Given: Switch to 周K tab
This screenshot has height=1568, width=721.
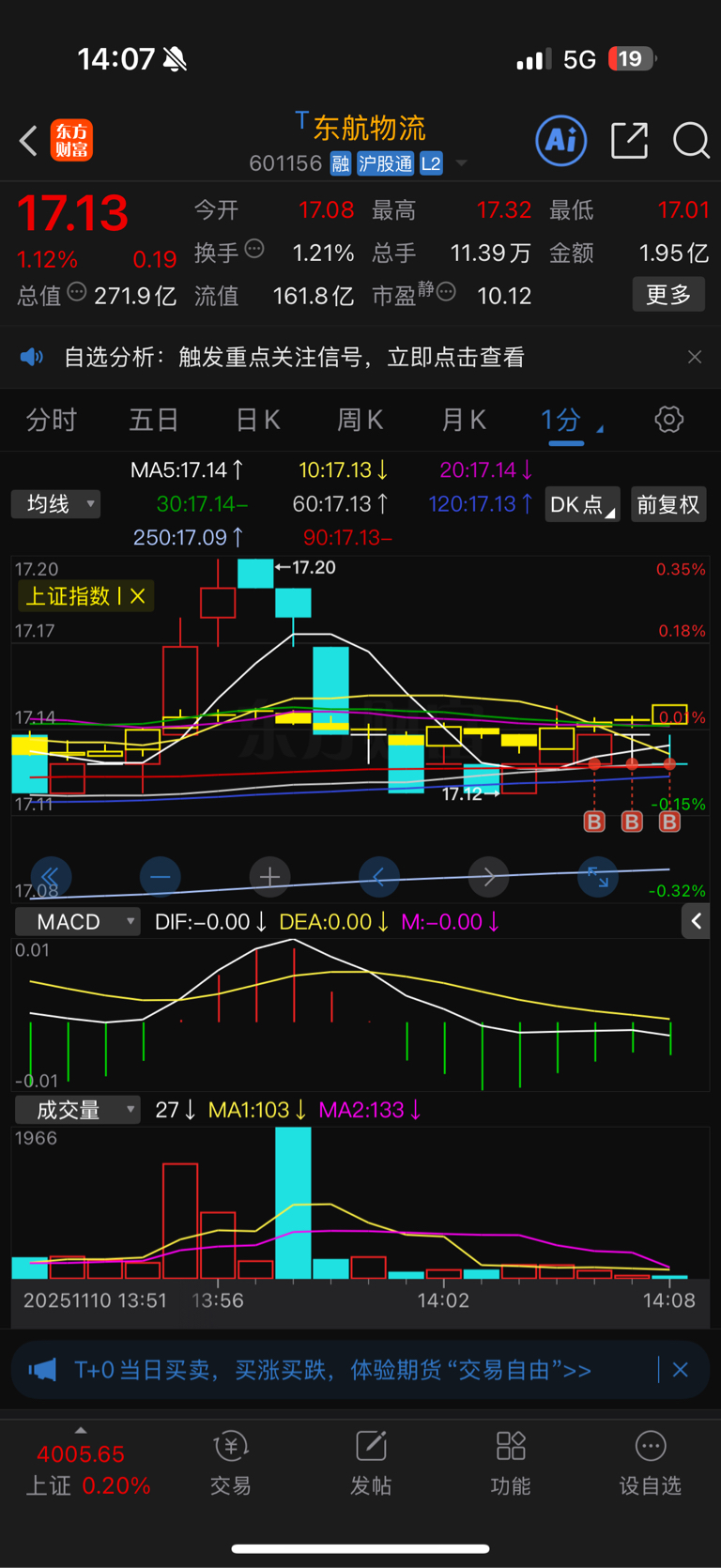Looking at the screenshot, I should tap(360, 420).
